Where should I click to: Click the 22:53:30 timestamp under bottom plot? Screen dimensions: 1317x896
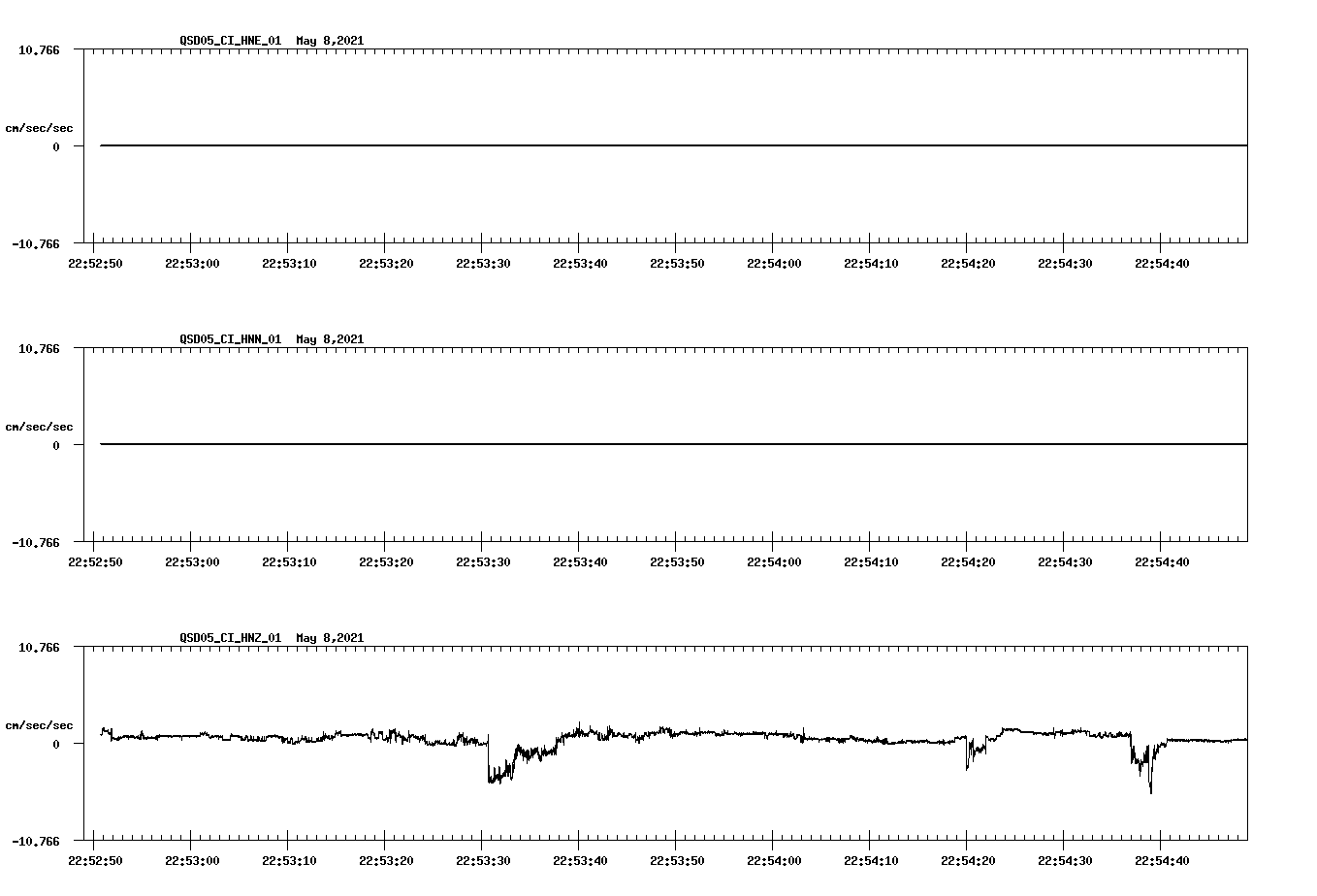point(483,859)
